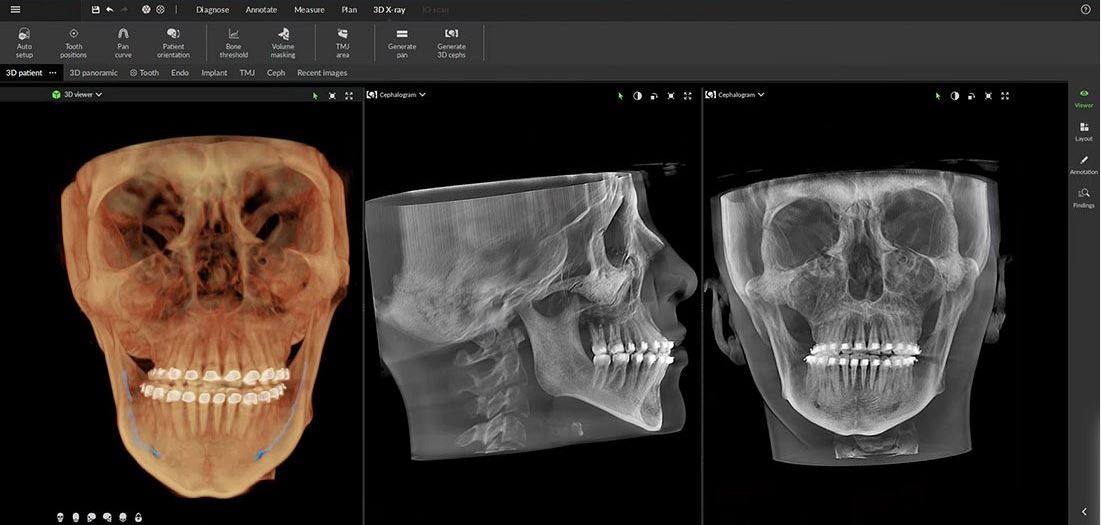This screenshot has height=525, width=1101.
Task: Open Help via the question mark icon
Action: (1086, 9)
